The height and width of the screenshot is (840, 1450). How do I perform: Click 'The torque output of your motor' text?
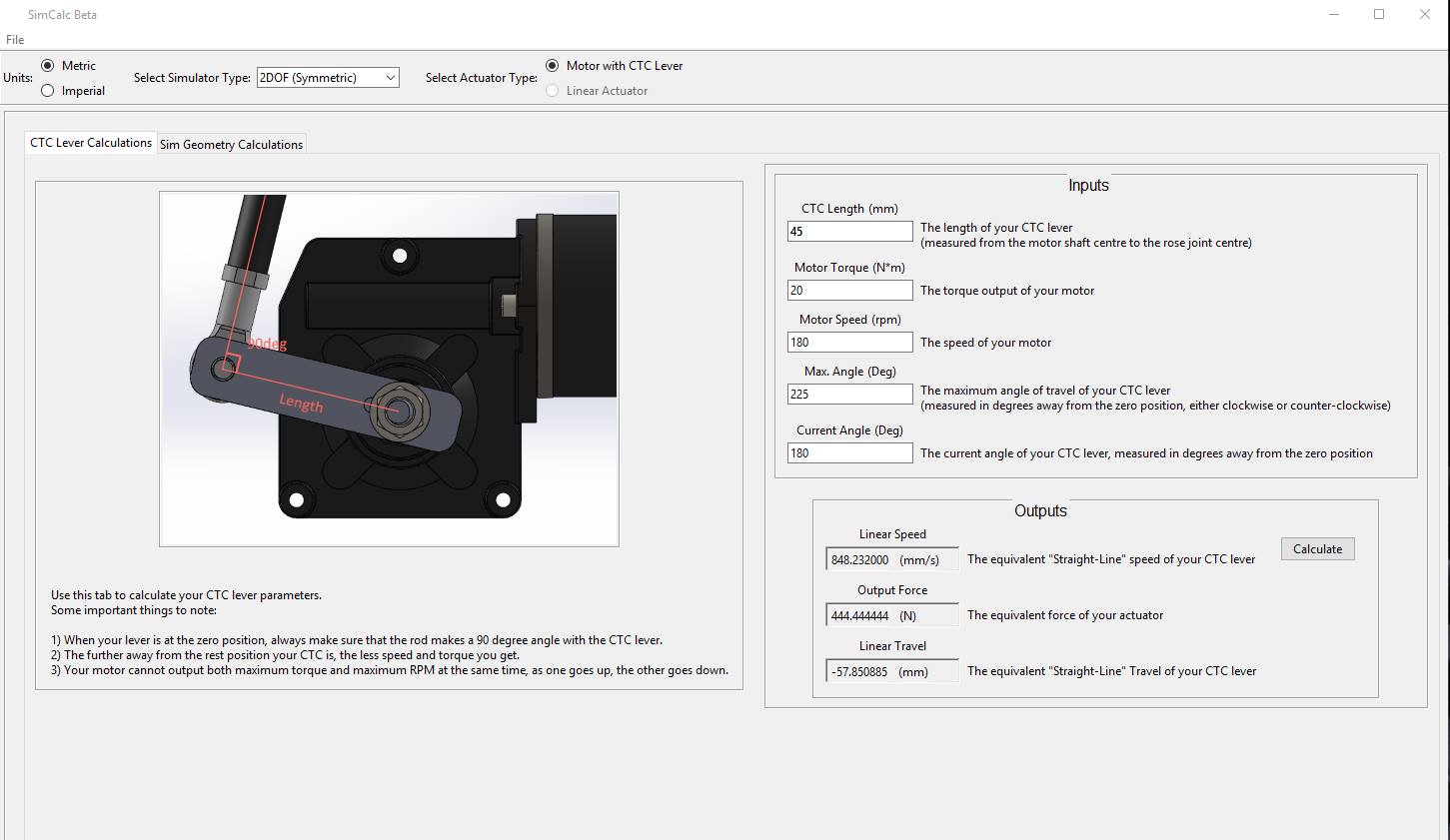tap(1007, 291)
